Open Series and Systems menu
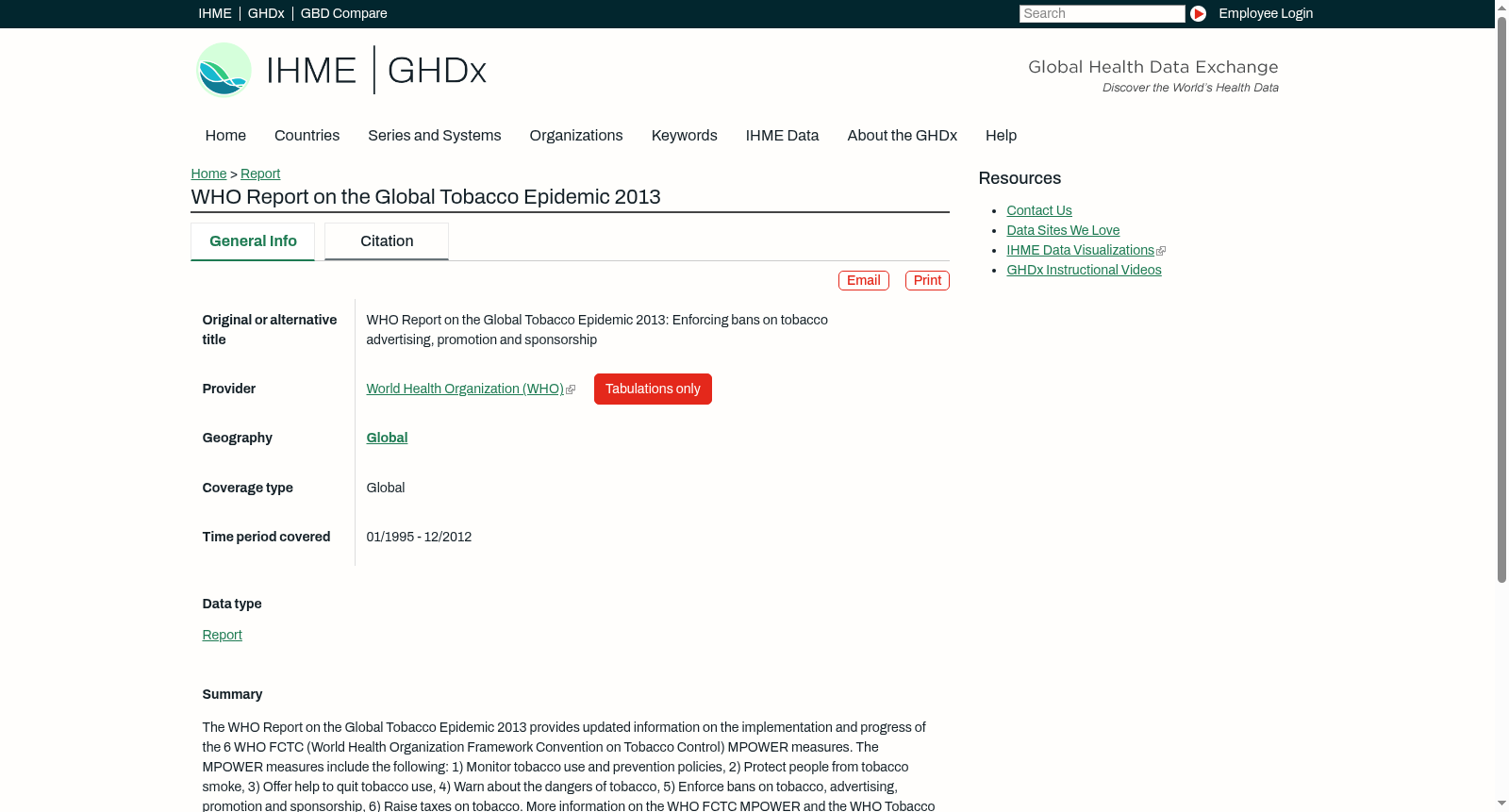The width and height of the screenshot is (1509, 812). [434, 136]
